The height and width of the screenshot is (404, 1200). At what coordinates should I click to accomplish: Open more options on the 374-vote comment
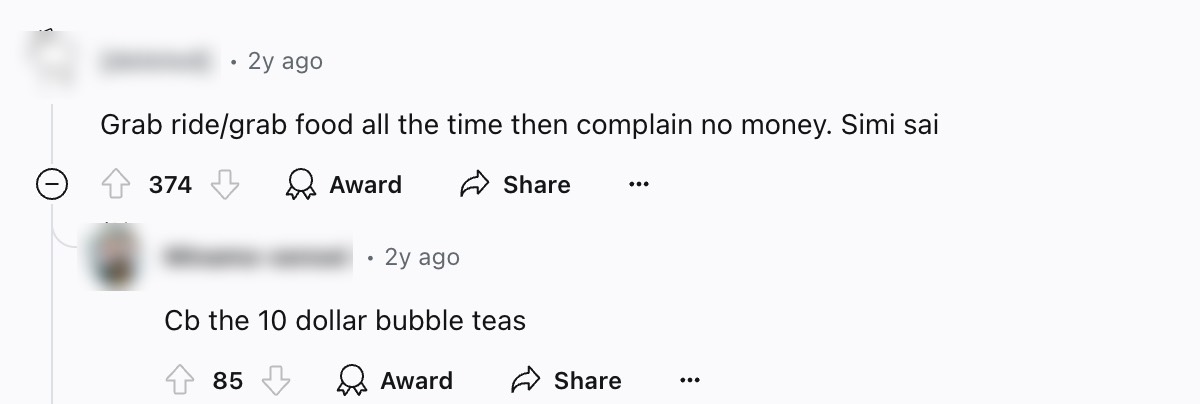coord(639,185)
